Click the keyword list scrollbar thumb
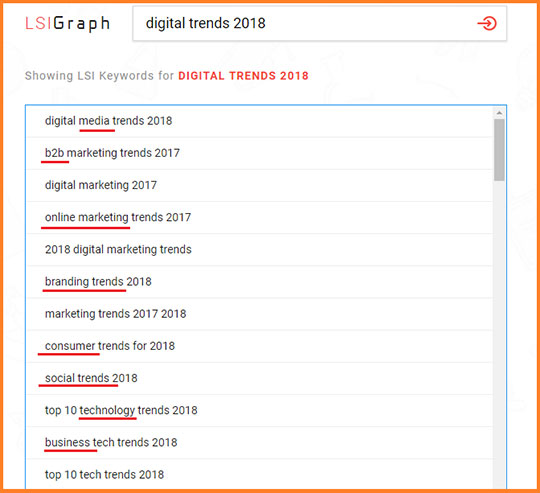 499,150
